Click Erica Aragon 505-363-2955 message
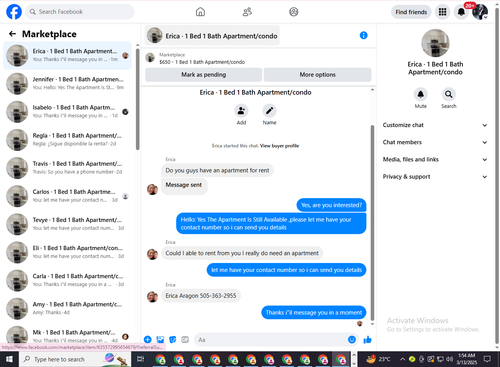500x367 pixels. 201,296
